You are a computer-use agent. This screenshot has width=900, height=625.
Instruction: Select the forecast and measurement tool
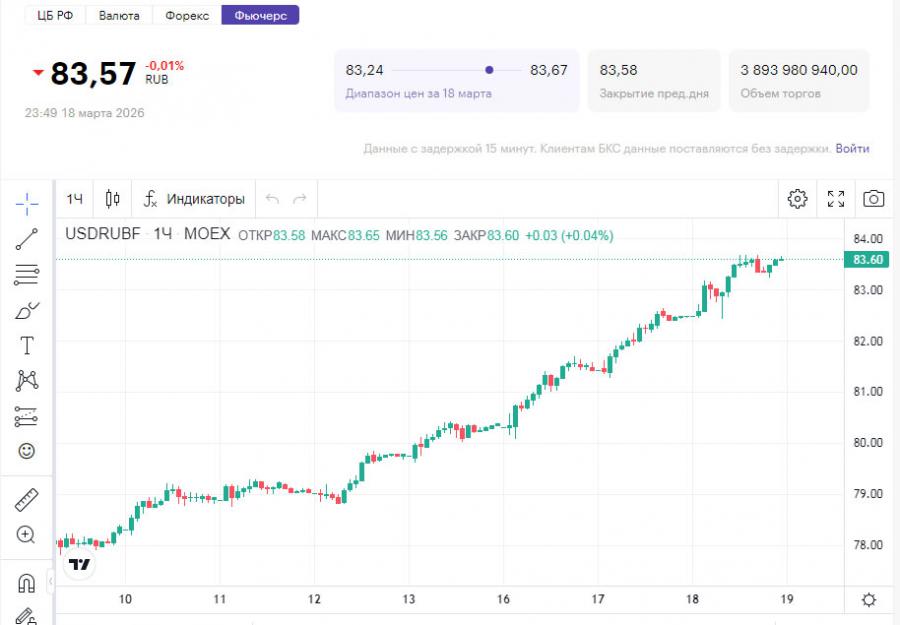click(27, 416)
